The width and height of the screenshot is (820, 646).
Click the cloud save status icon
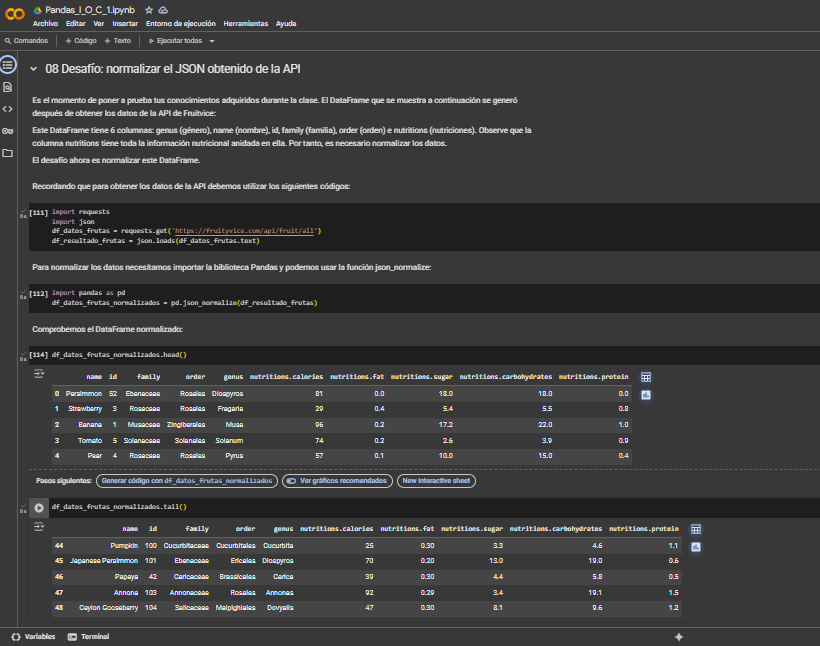coord(163,10)
